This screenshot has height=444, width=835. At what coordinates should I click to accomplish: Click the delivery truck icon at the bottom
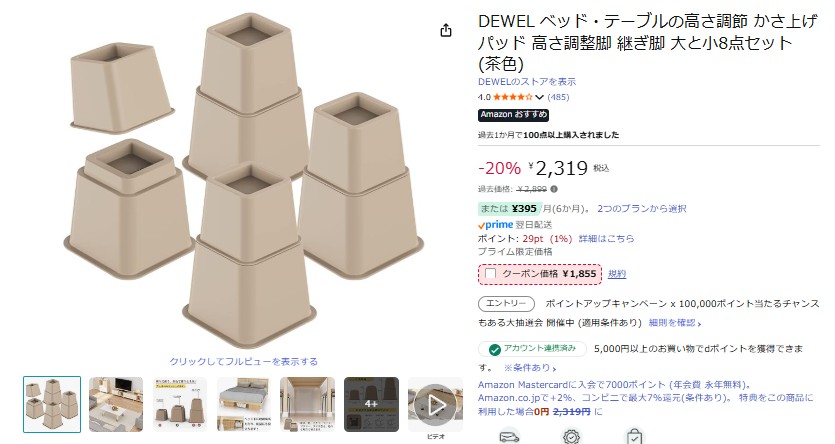[509, 437]
